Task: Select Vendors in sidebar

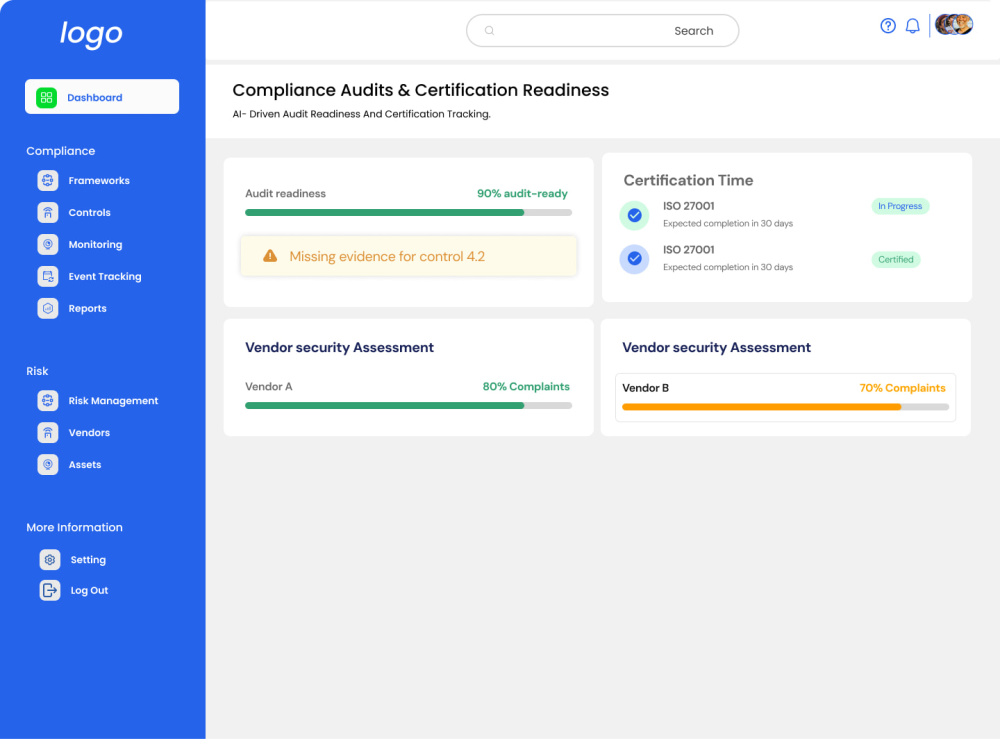Action: [89, 432]
